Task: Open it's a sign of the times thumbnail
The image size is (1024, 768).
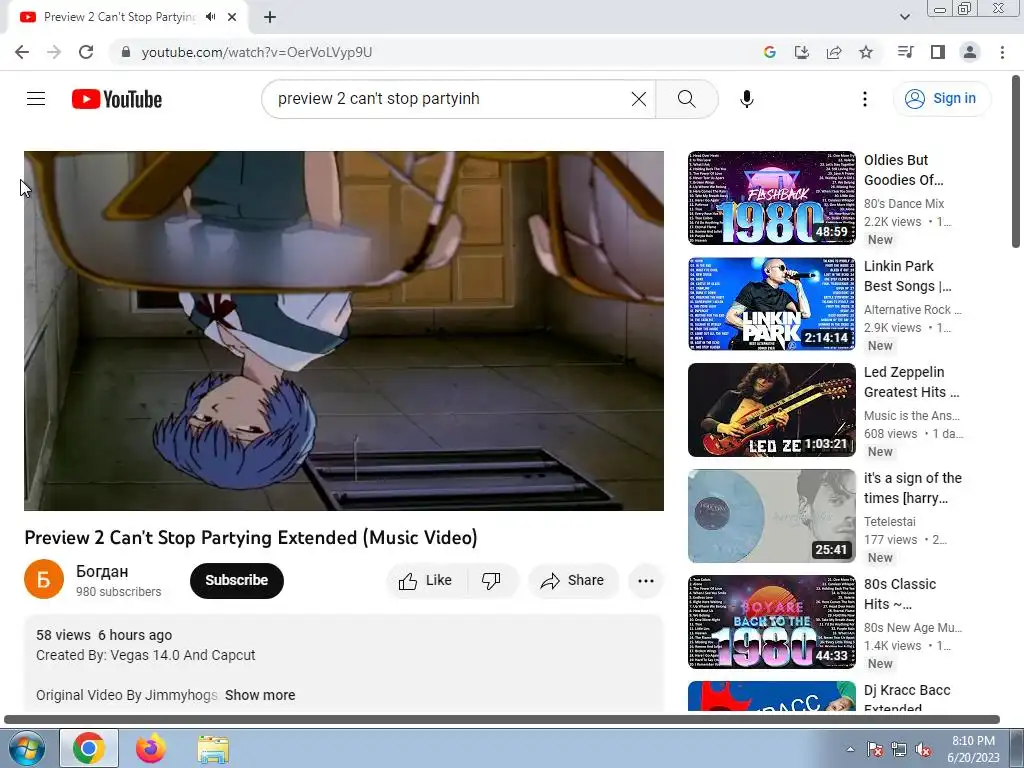Action: point(772,516)
